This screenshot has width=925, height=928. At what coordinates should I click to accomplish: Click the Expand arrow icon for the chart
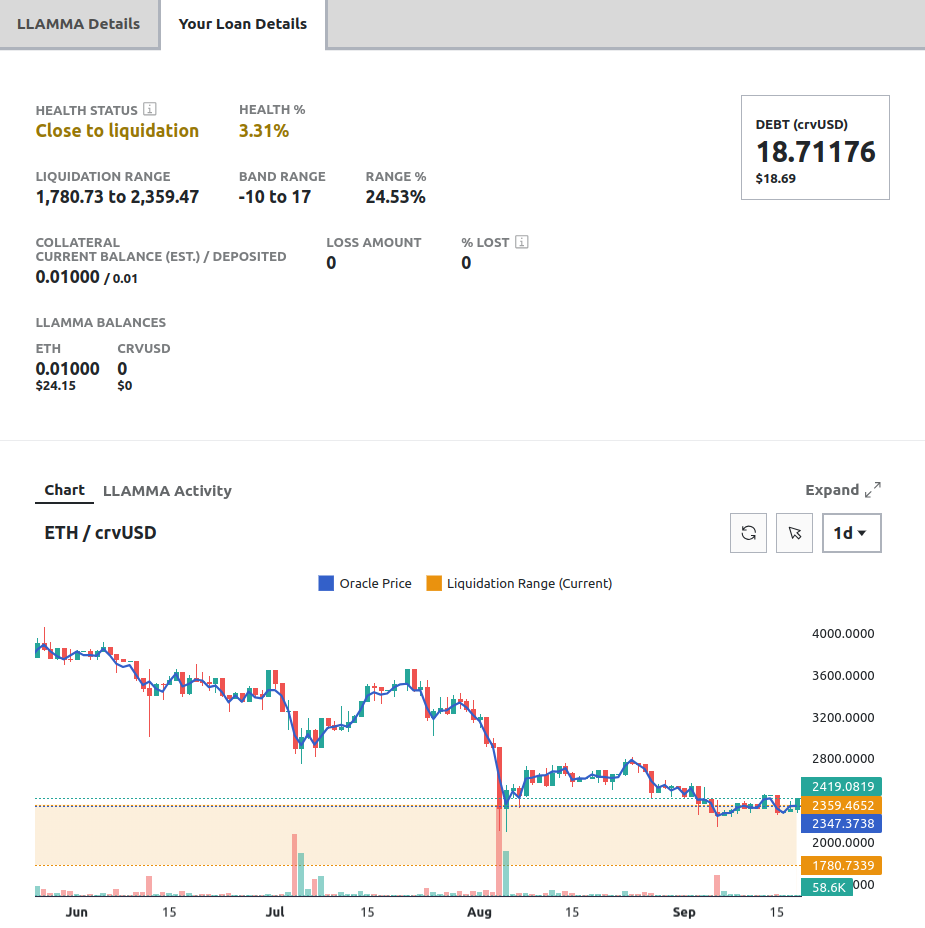(x=874, y=487)
